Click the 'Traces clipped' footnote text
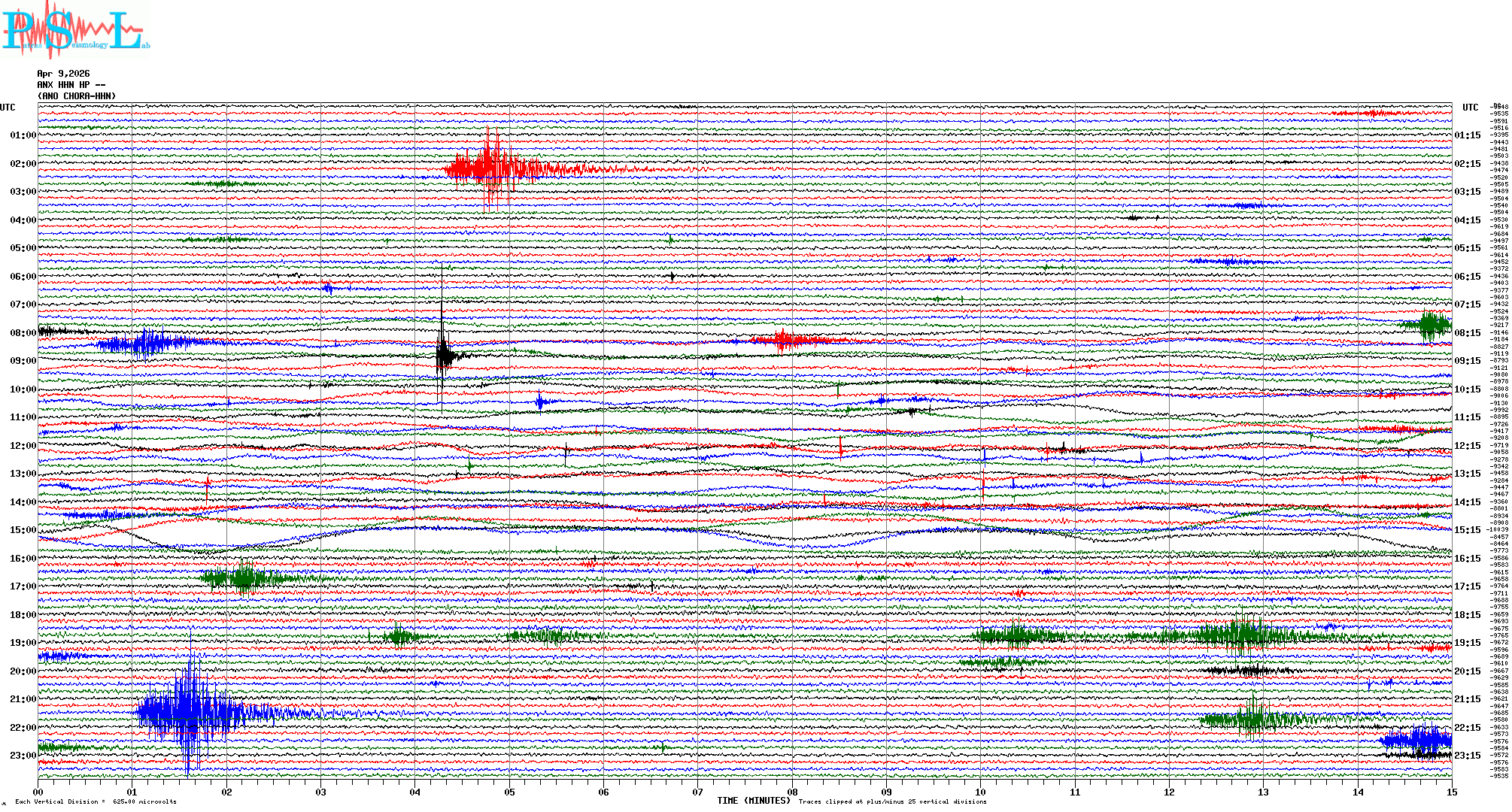 892,801
